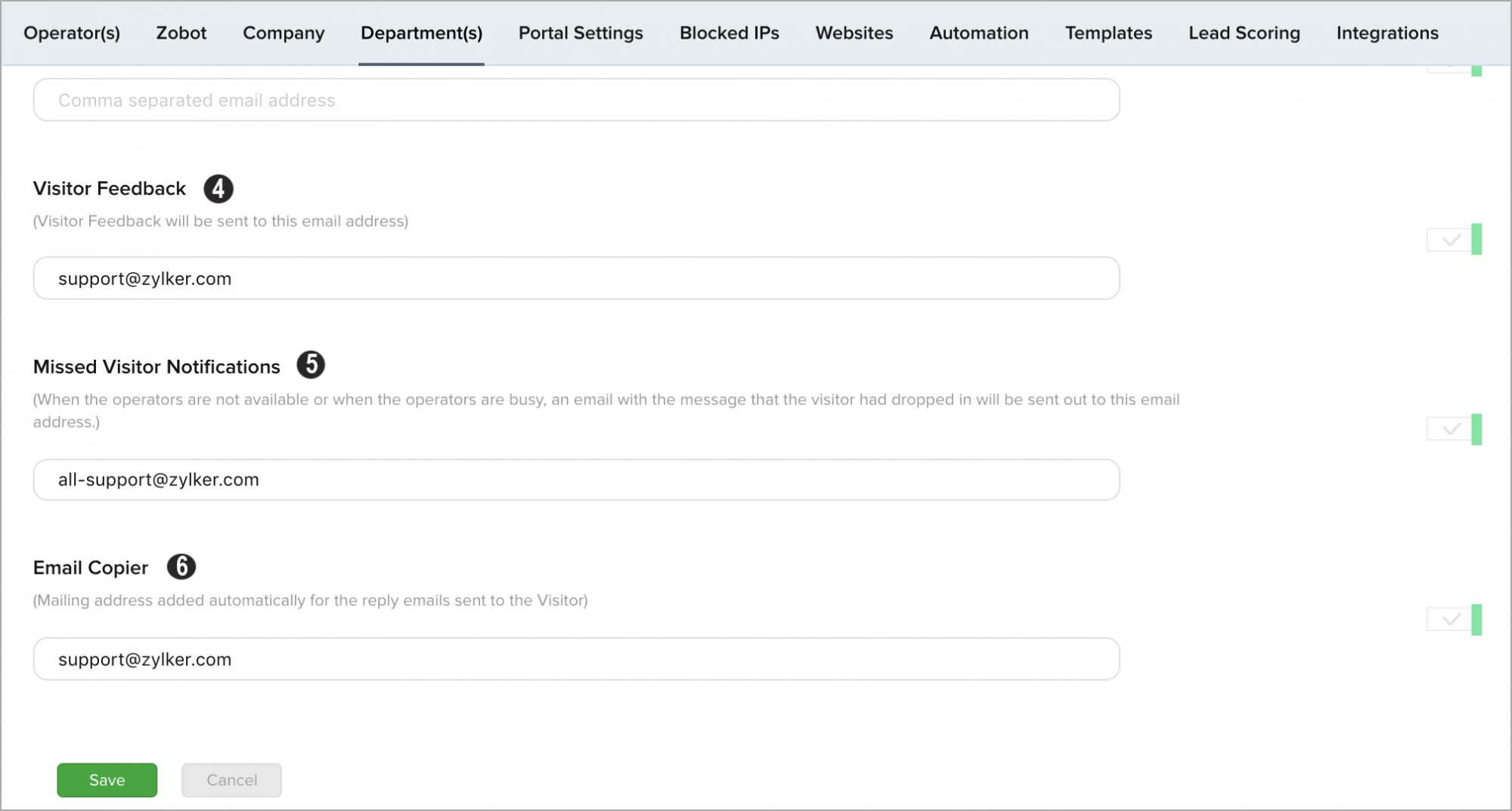
Task: Save the department settings
Action: pos(107,780)
